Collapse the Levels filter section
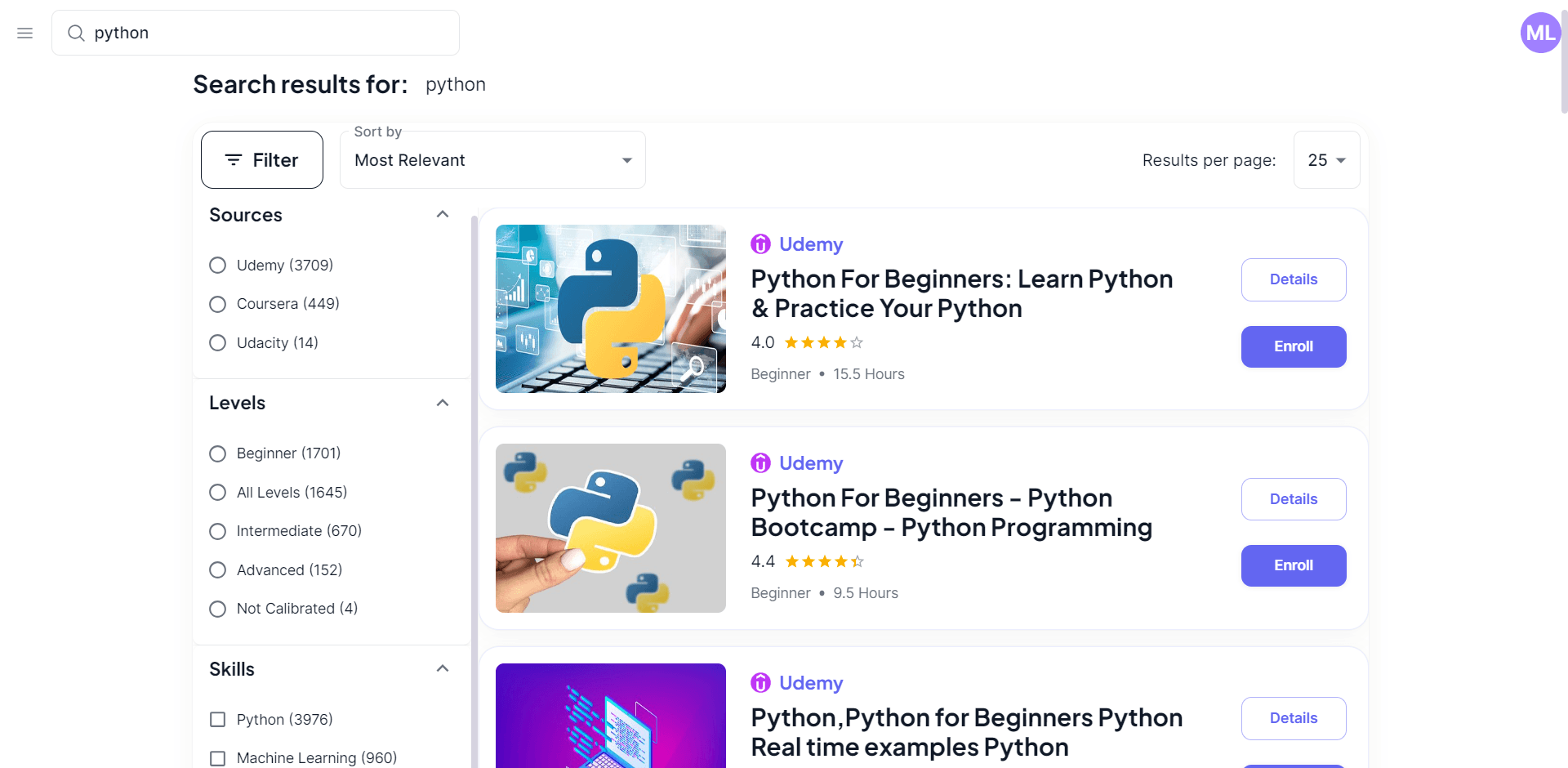The height and width of the screenshot is (768, 1568). (443, 403)
